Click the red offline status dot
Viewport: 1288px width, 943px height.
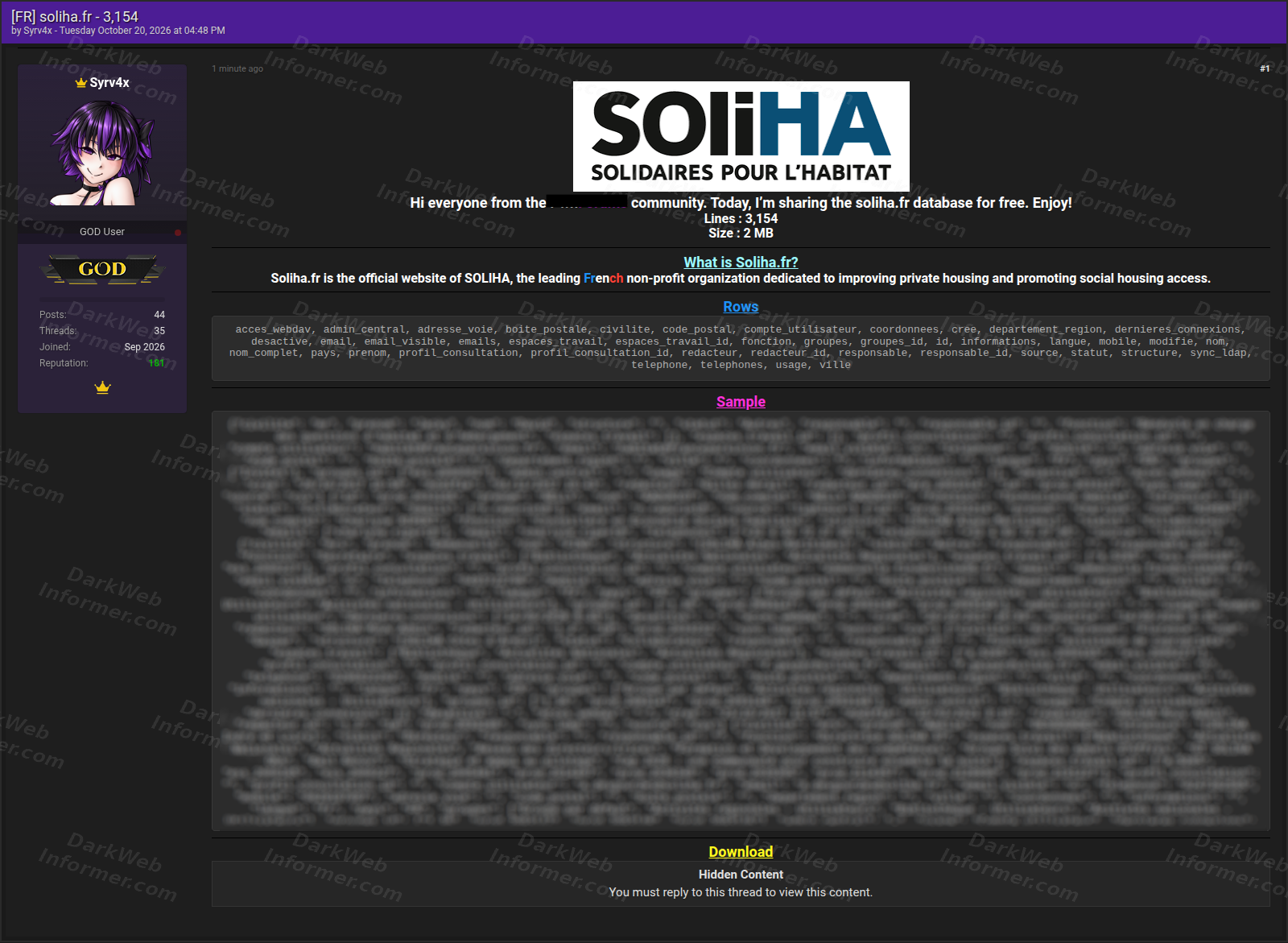(x=178, y=233)
